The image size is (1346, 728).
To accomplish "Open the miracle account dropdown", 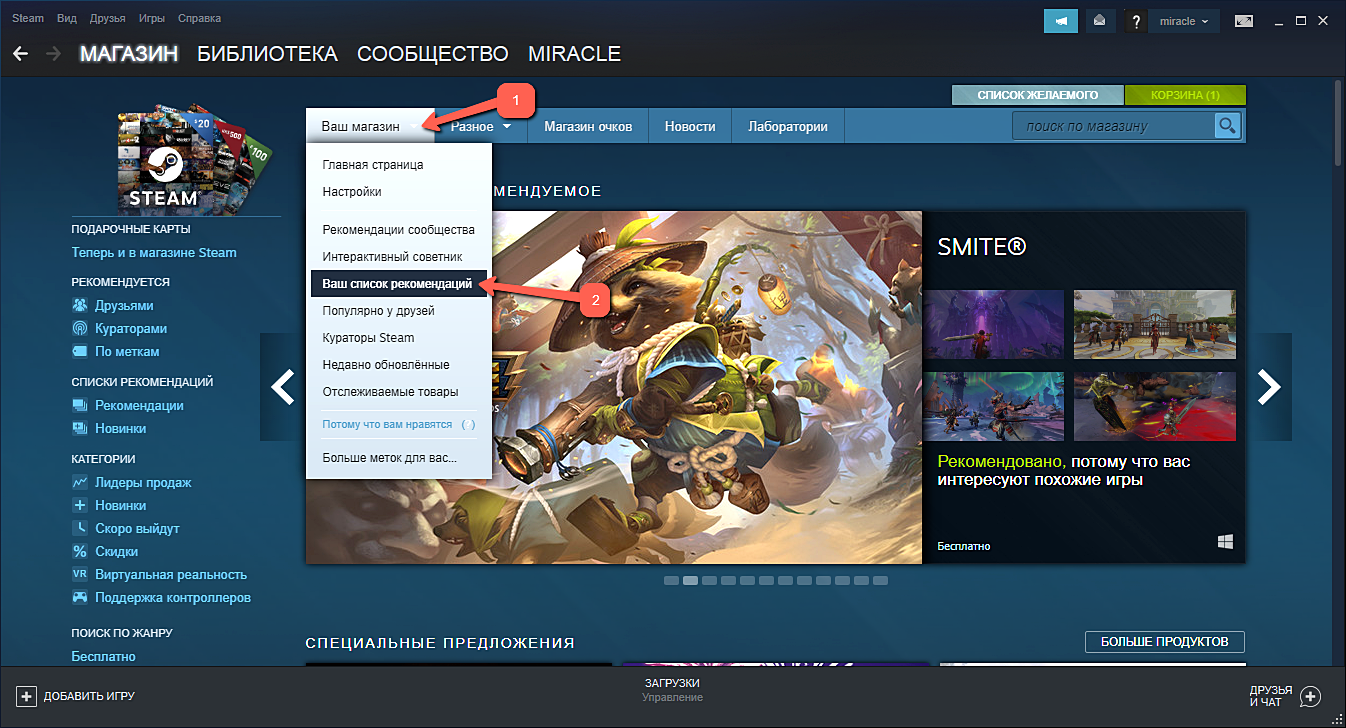I will 1184,21.
